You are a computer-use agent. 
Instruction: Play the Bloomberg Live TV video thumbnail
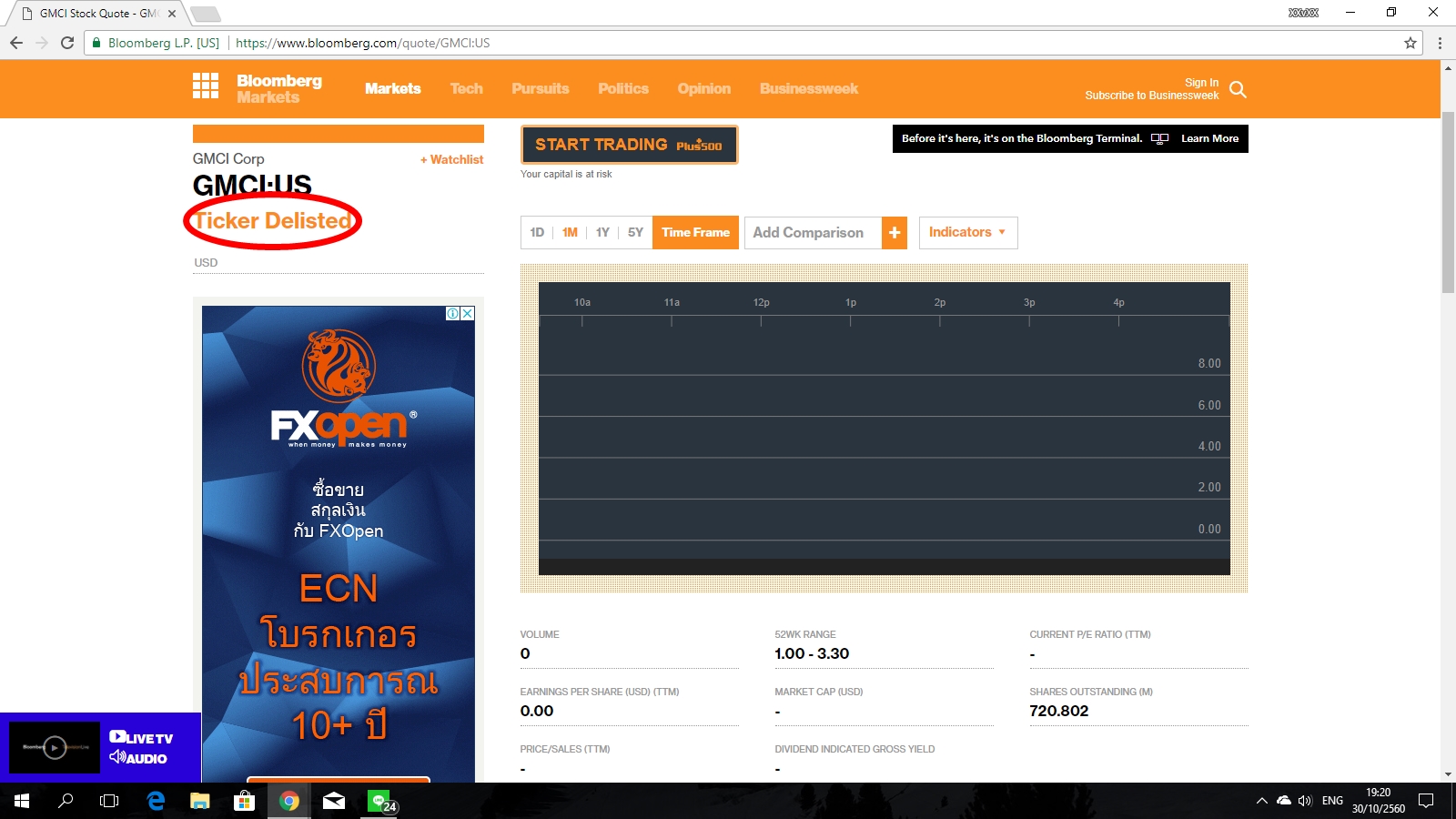click(x=55, y=747)
